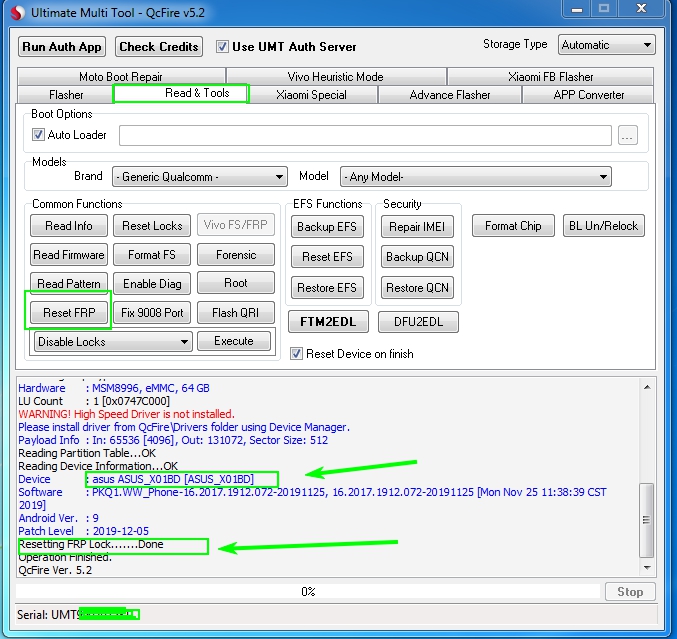Click the Ultimate Multi Tool app icon in title bar
This screenshot has height=639, width=677.
click(x=17, y=13)
